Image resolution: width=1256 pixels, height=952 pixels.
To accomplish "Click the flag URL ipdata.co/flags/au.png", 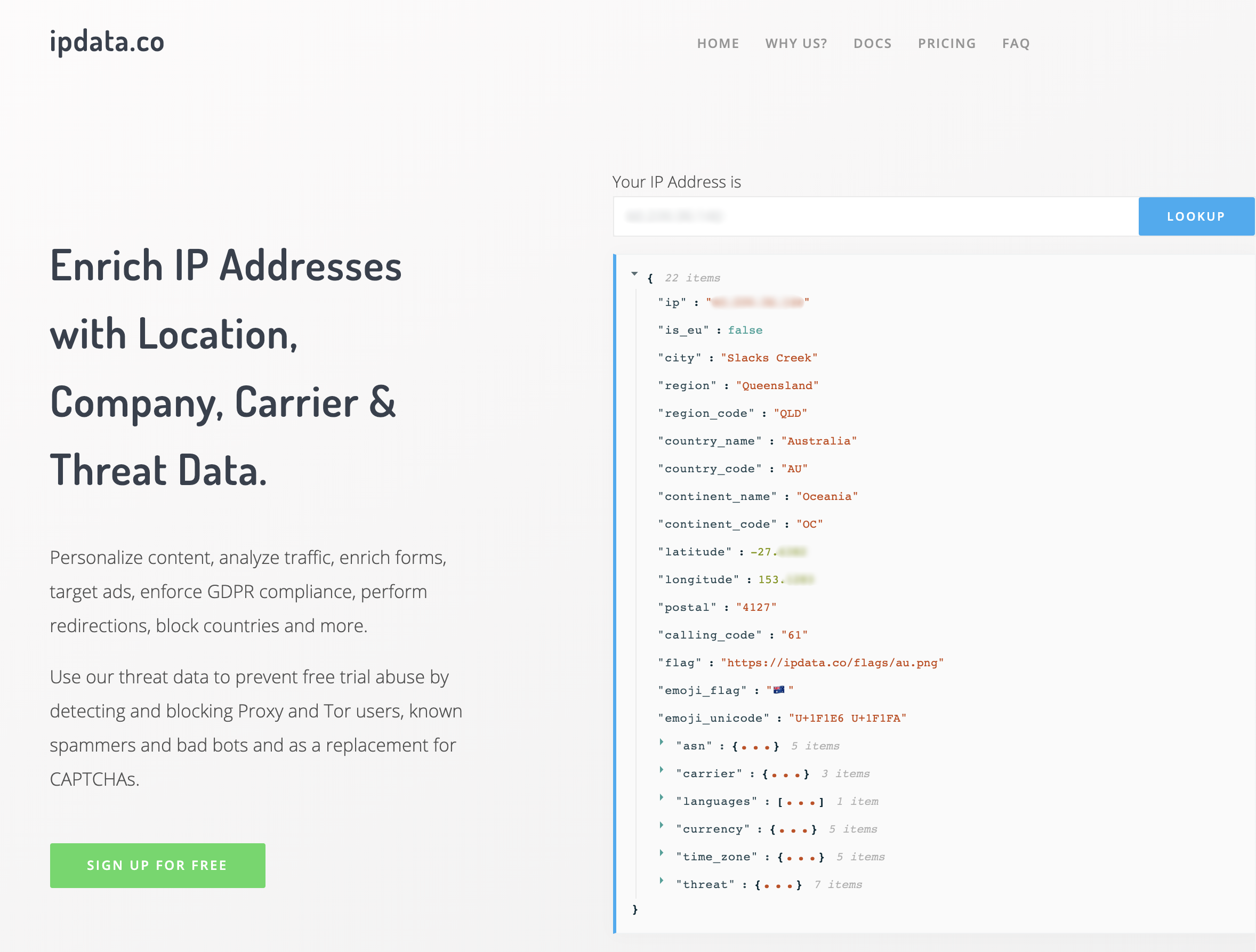I will pyautogui.click(x=832, y=663).
